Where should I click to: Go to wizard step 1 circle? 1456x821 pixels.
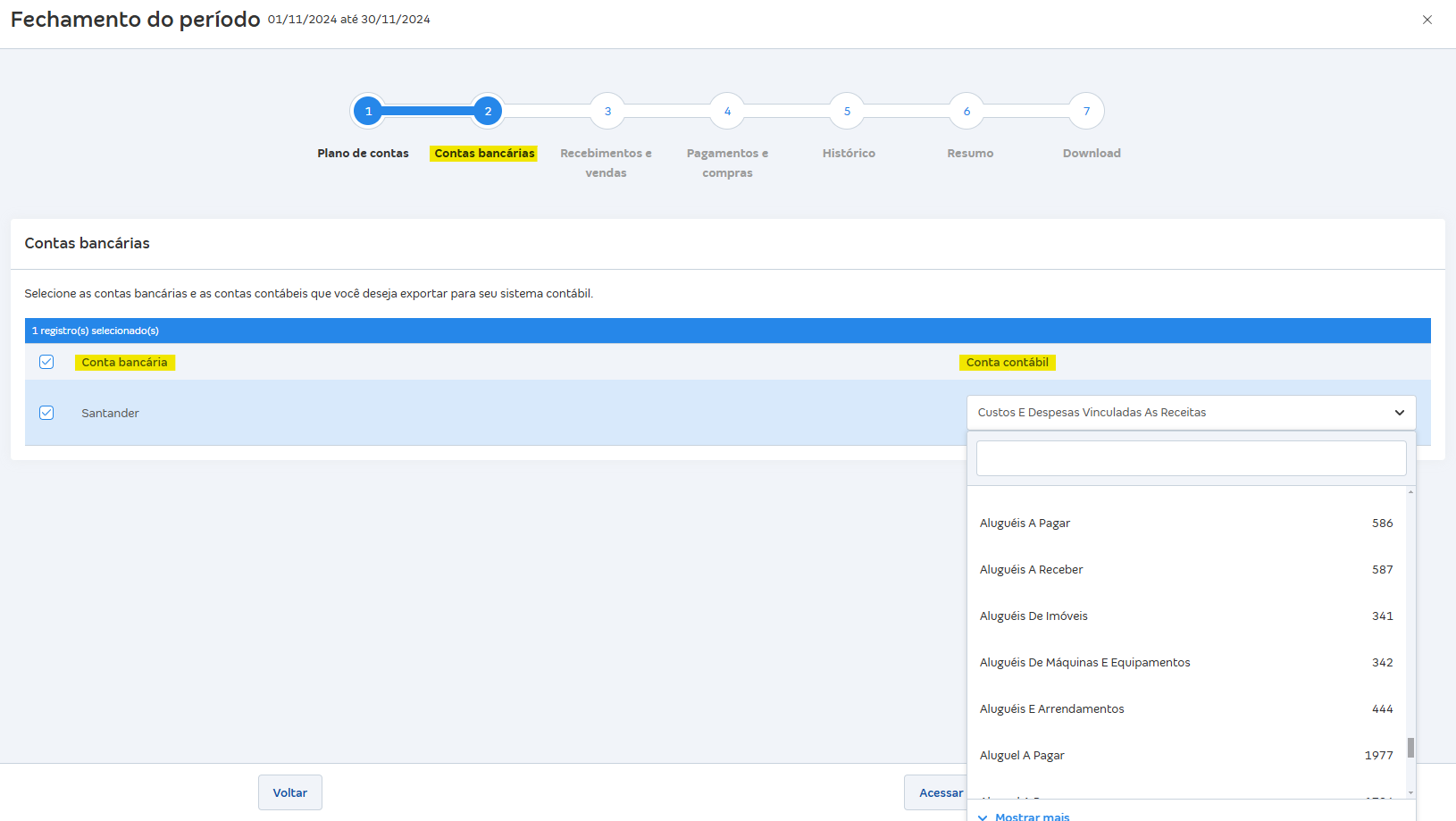tap(368, 112)
